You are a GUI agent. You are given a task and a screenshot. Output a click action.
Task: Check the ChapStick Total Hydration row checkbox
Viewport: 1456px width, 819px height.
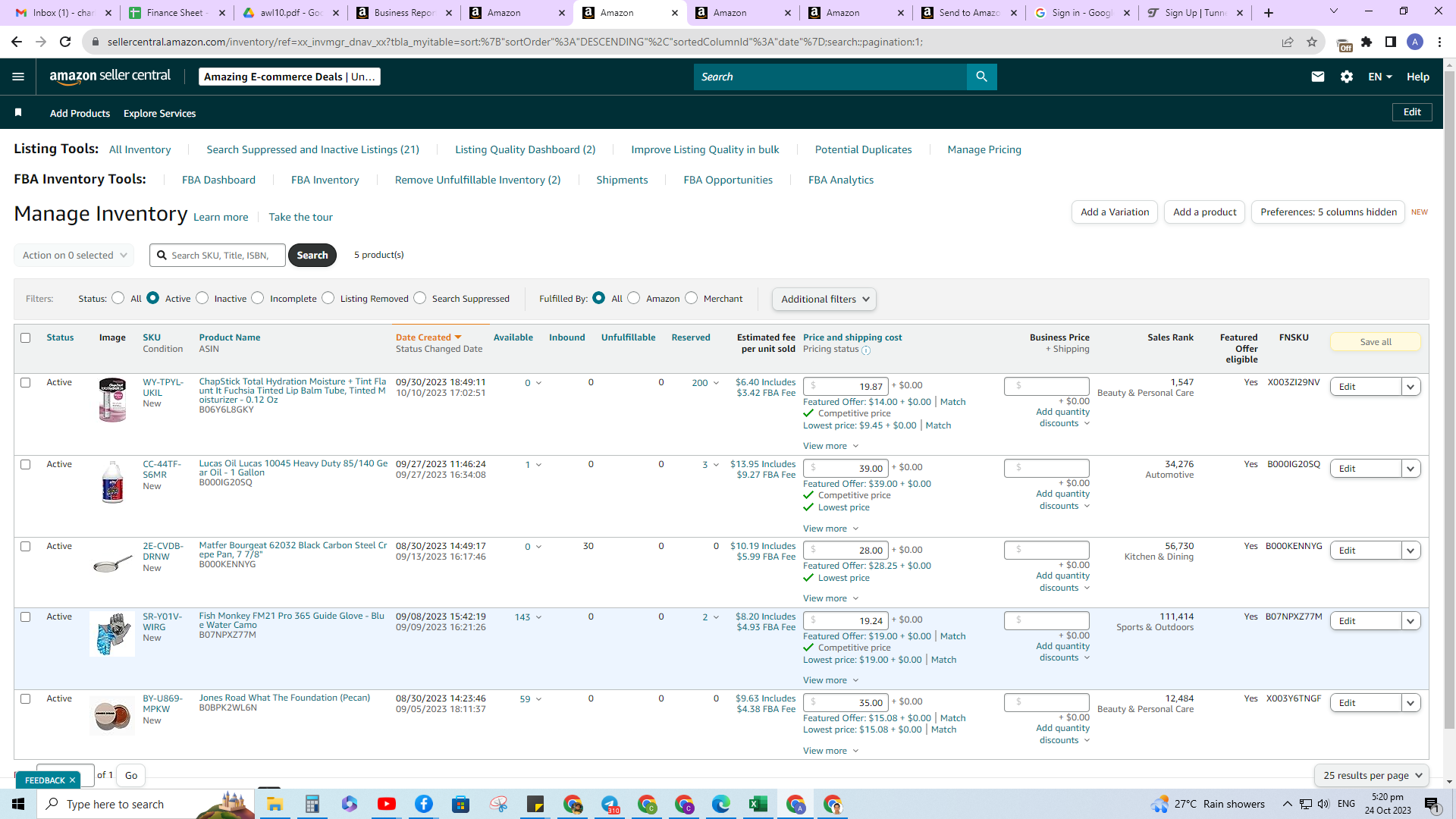click(x=26, y=382)
